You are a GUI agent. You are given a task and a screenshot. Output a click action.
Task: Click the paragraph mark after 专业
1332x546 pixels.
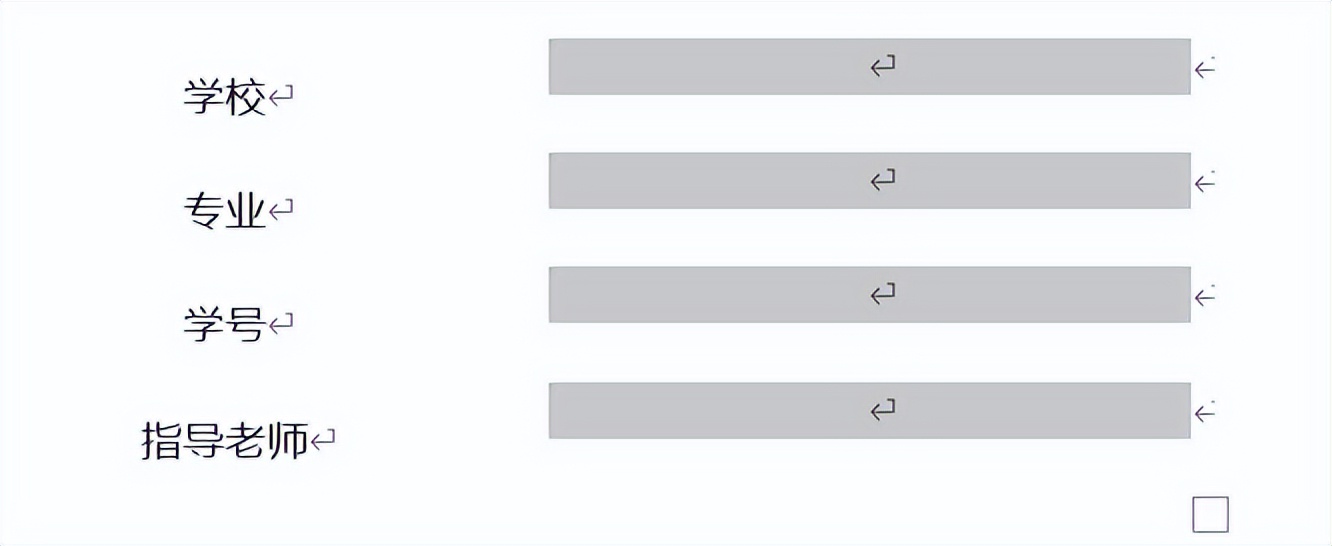(282, 210)
